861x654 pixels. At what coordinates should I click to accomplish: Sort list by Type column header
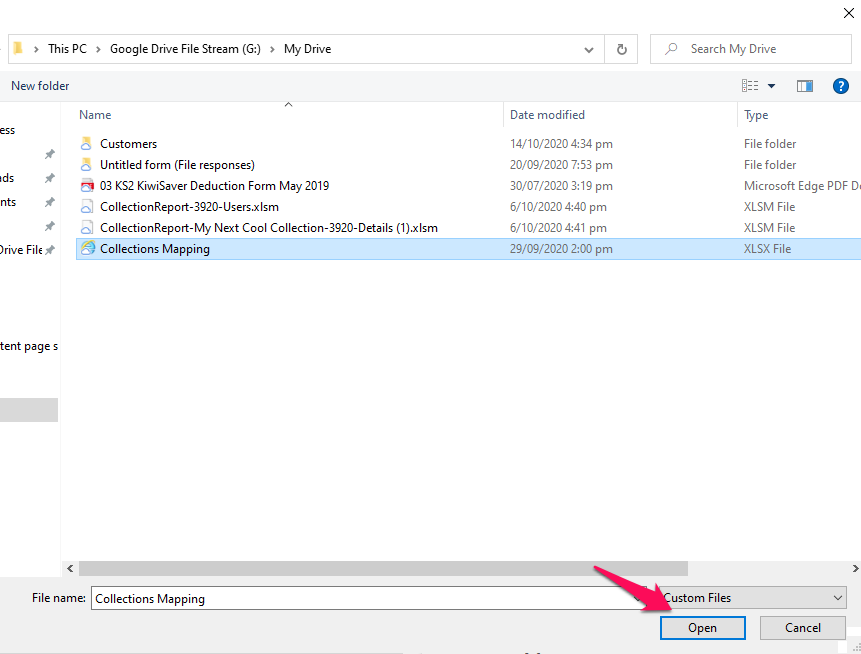tap(756, 115)
